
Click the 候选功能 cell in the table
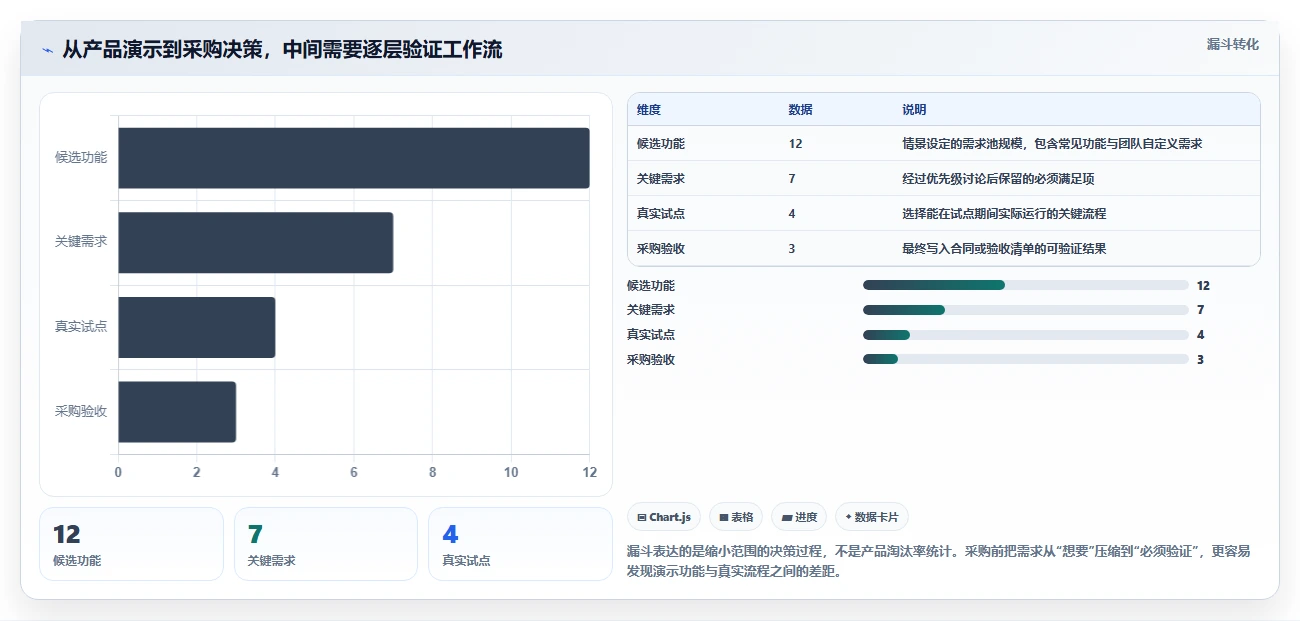point(661,144)
